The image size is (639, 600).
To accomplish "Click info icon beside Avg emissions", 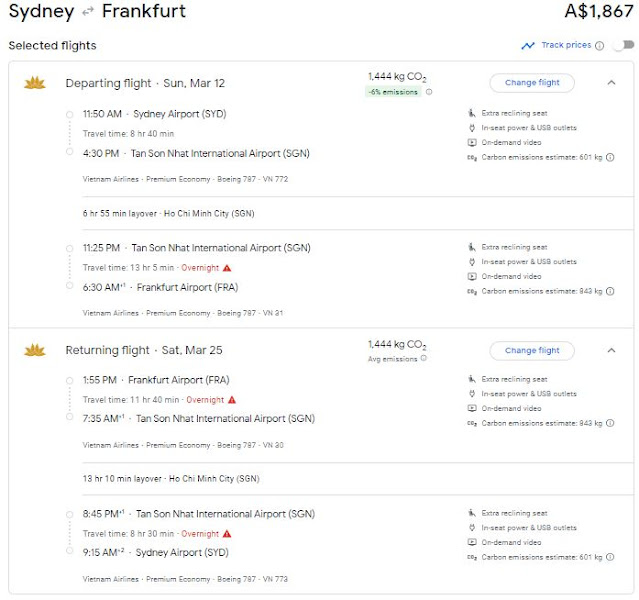I will (424, 358).
